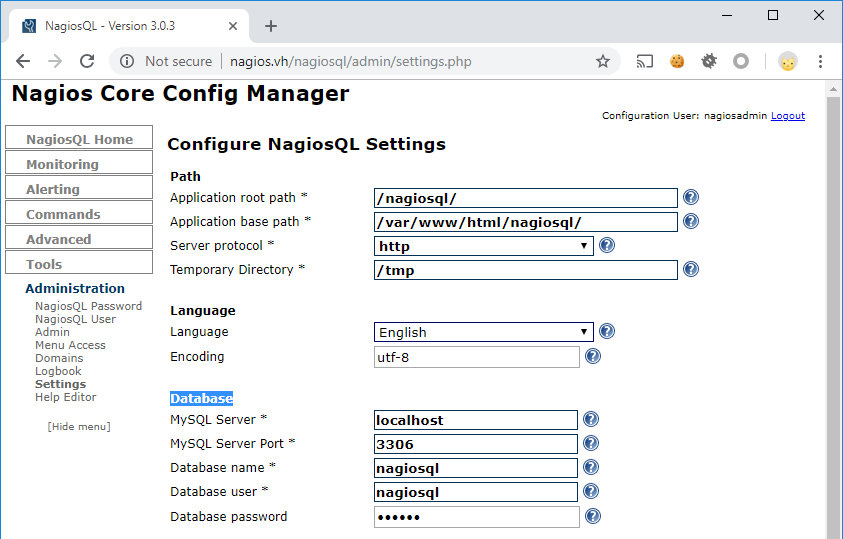Bookmark this page with the star
Viewport: 843px width, 539px height.
(x=603, y=61)
